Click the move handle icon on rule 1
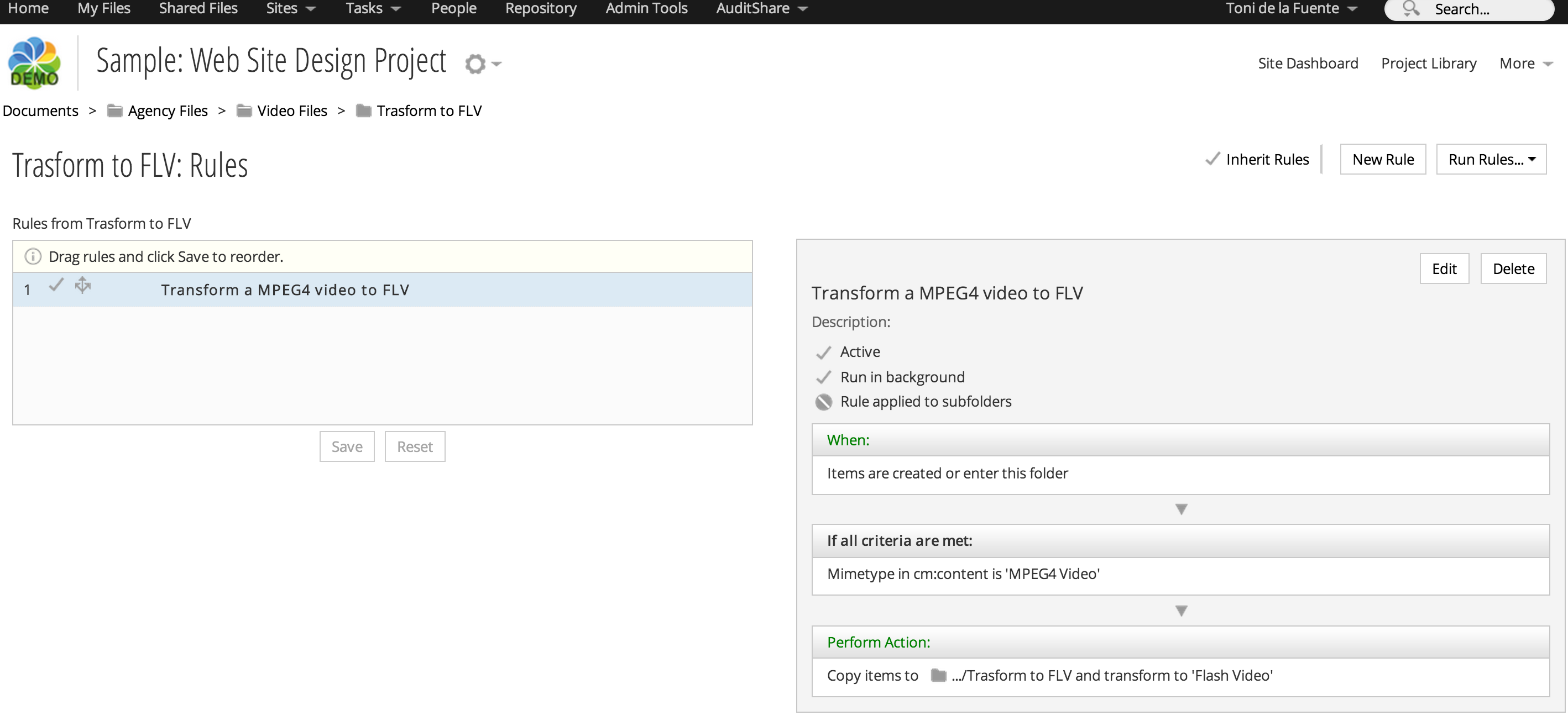Image resolution: width=1568 pixels, height=726 pixels. pyautogui.click(x=83, y=285)
